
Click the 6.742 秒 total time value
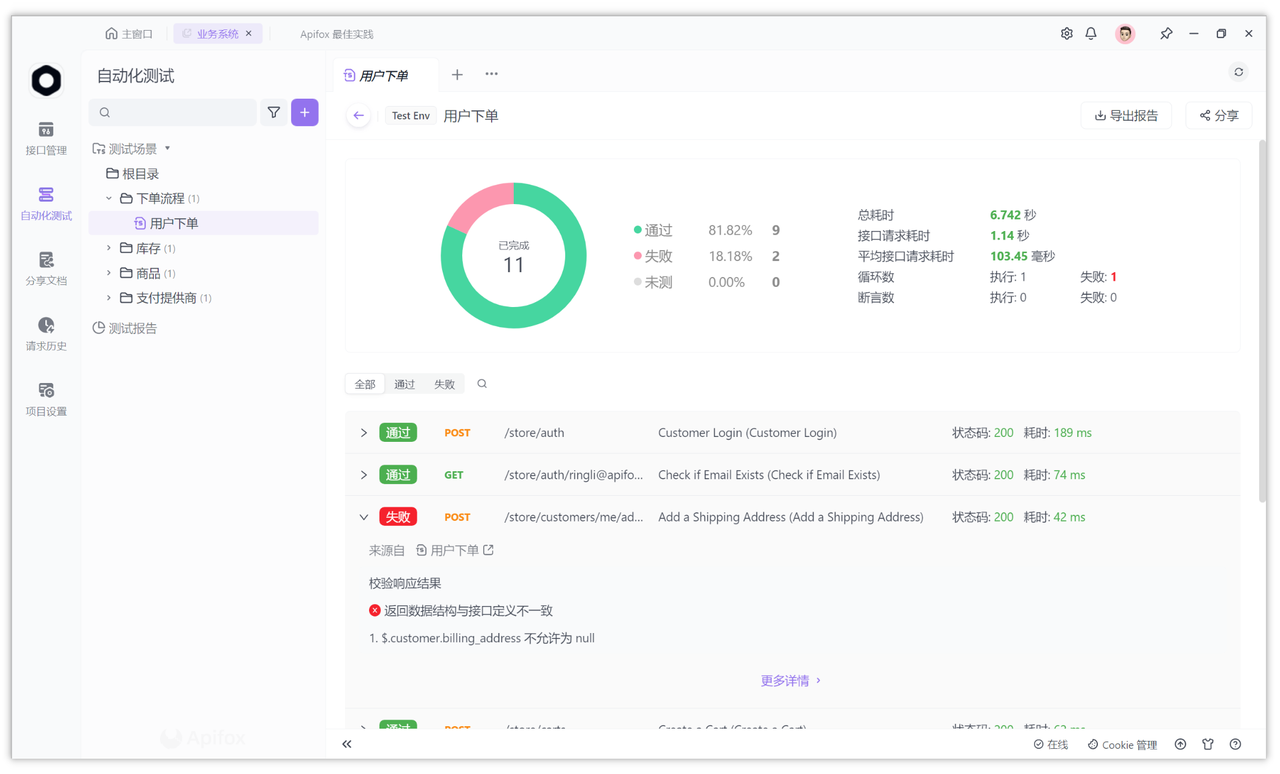pos(1013,215)
